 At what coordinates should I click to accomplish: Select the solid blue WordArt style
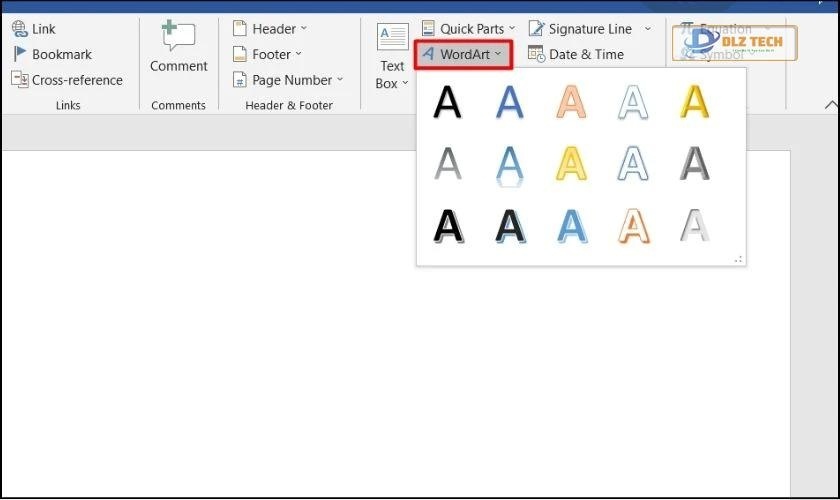[x=510, y=102]
